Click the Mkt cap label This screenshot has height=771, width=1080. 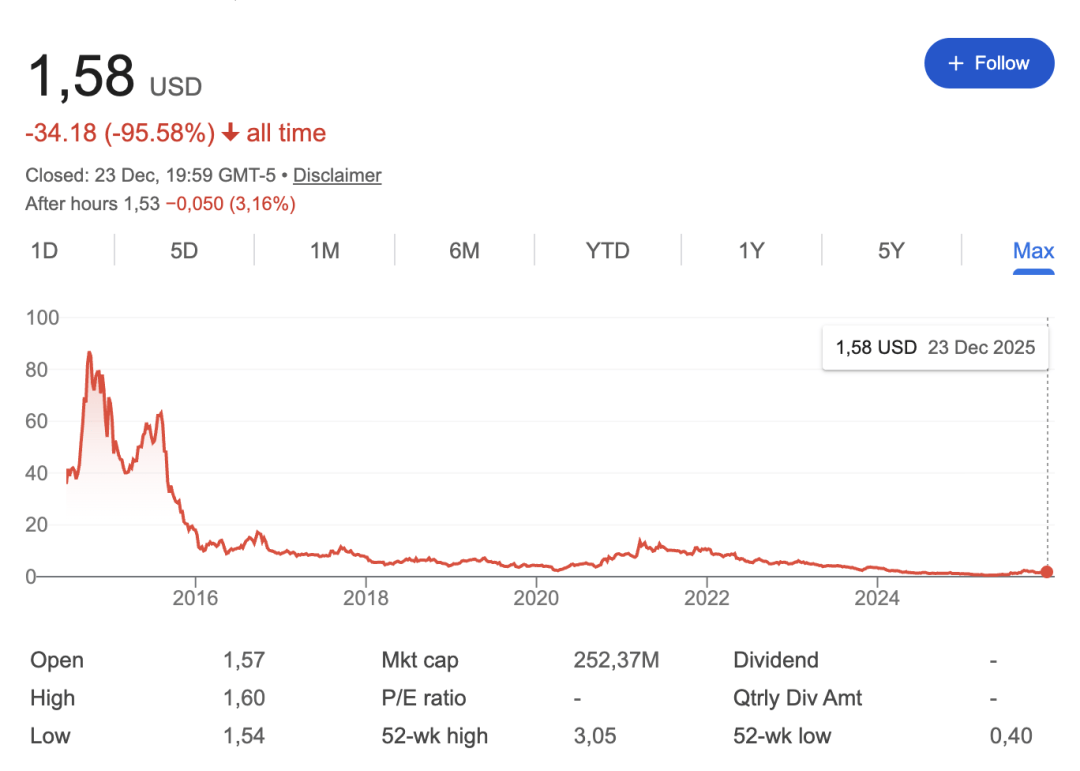point(420,660)
